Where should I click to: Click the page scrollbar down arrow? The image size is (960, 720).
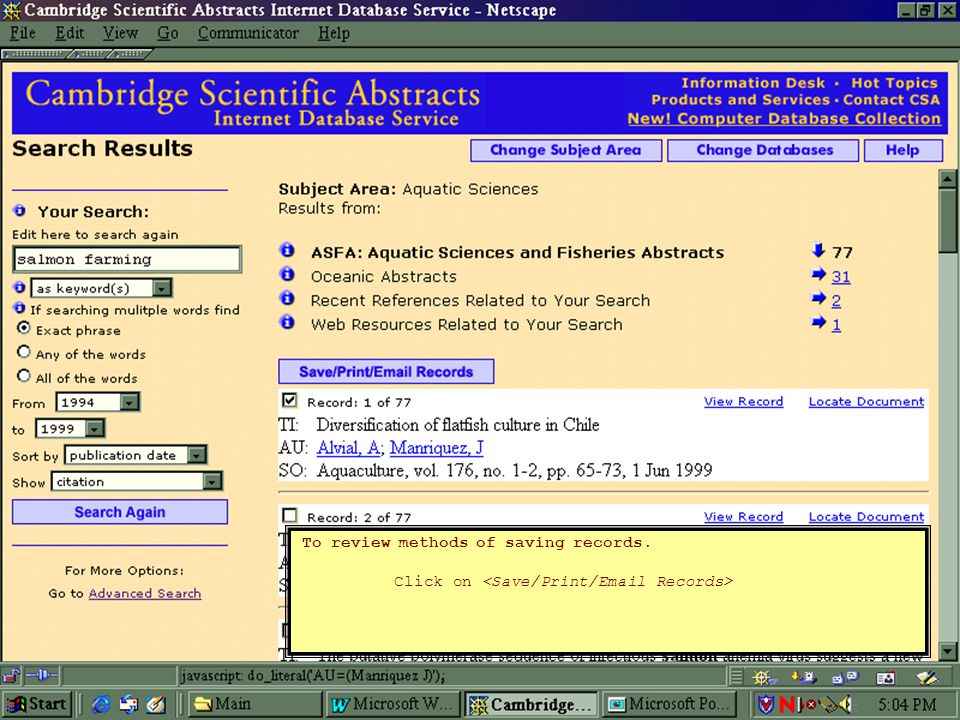pos(948,651)
